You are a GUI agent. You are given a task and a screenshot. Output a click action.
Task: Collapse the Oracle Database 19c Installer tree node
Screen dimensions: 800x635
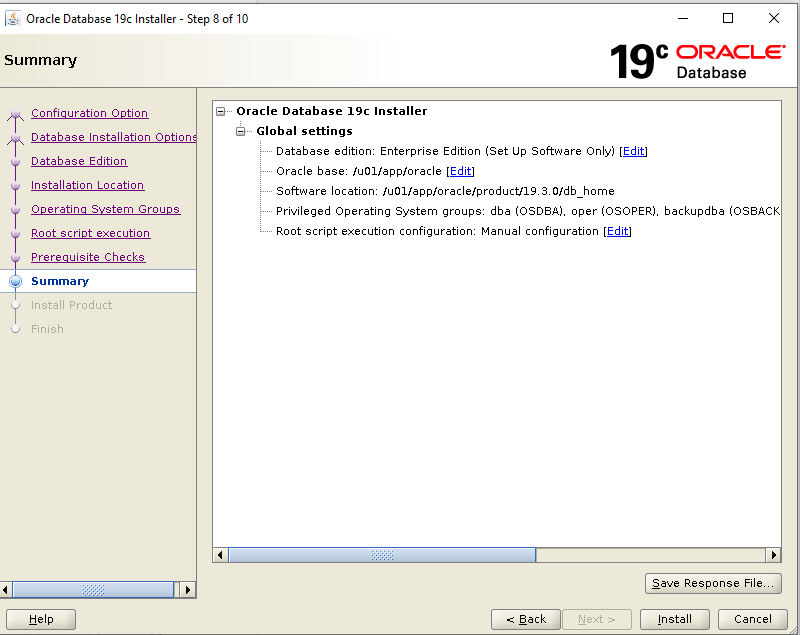(x=220, y=111)
